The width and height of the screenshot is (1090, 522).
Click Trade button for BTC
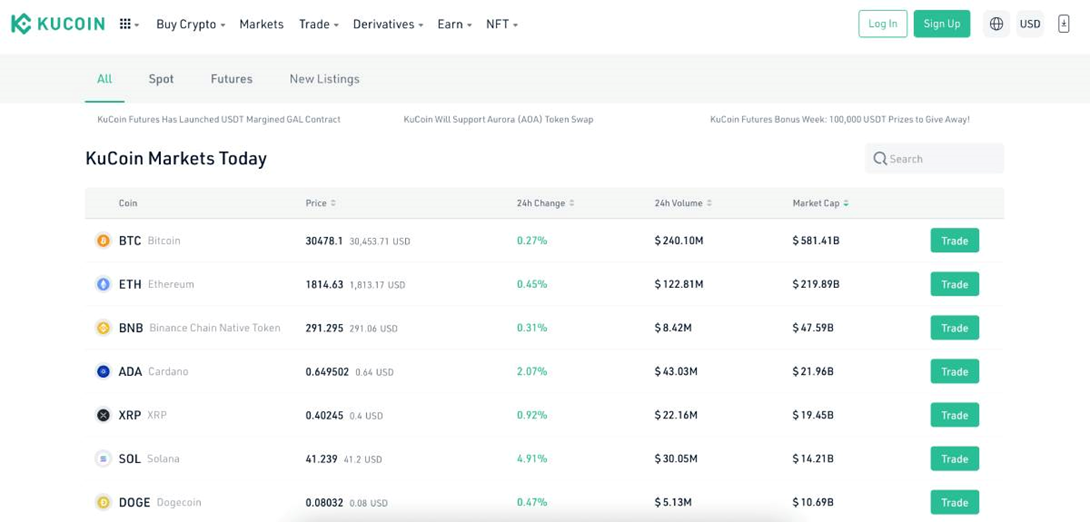(954, 240)
